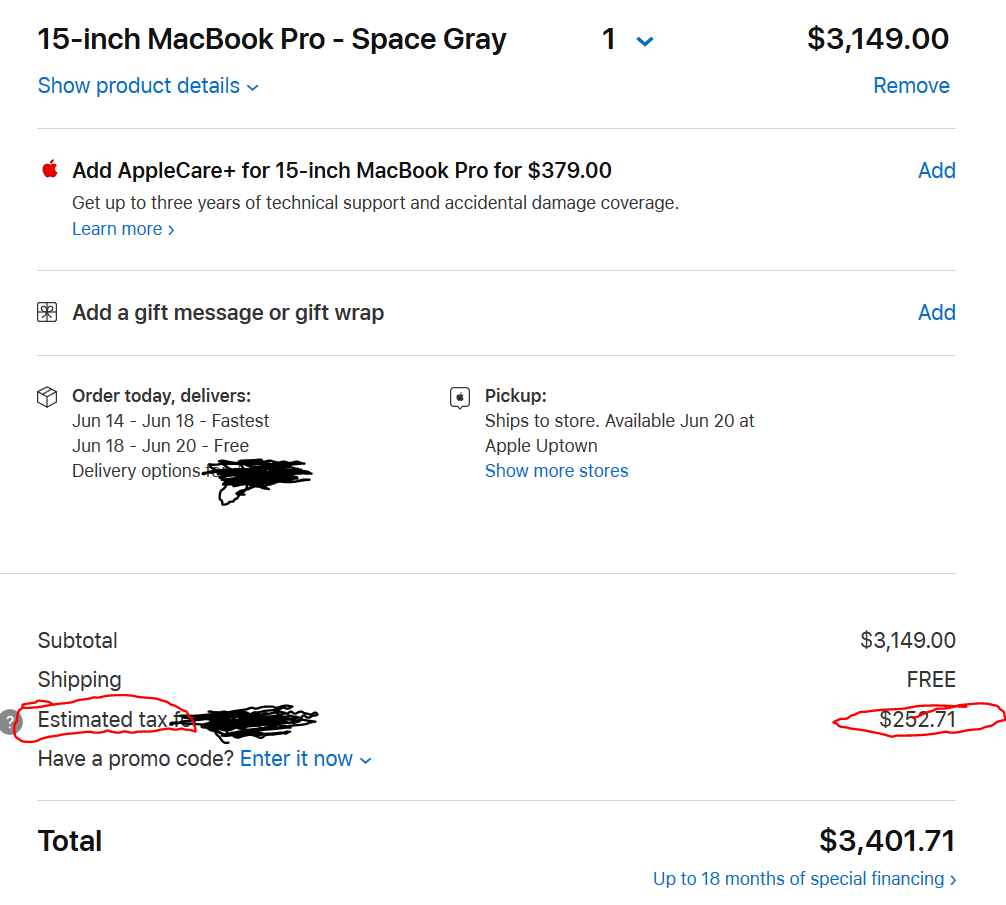Open the quantity dropdown showing 1
Screen dimensions: 1006x905
click(x=627, y=41)
